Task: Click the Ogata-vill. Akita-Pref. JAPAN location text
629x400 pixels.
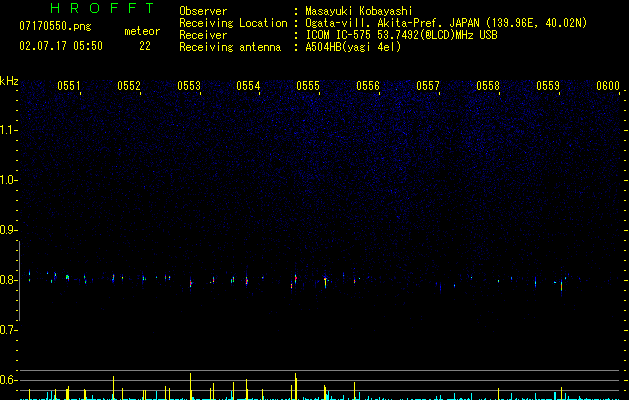Action: (446, 23)
